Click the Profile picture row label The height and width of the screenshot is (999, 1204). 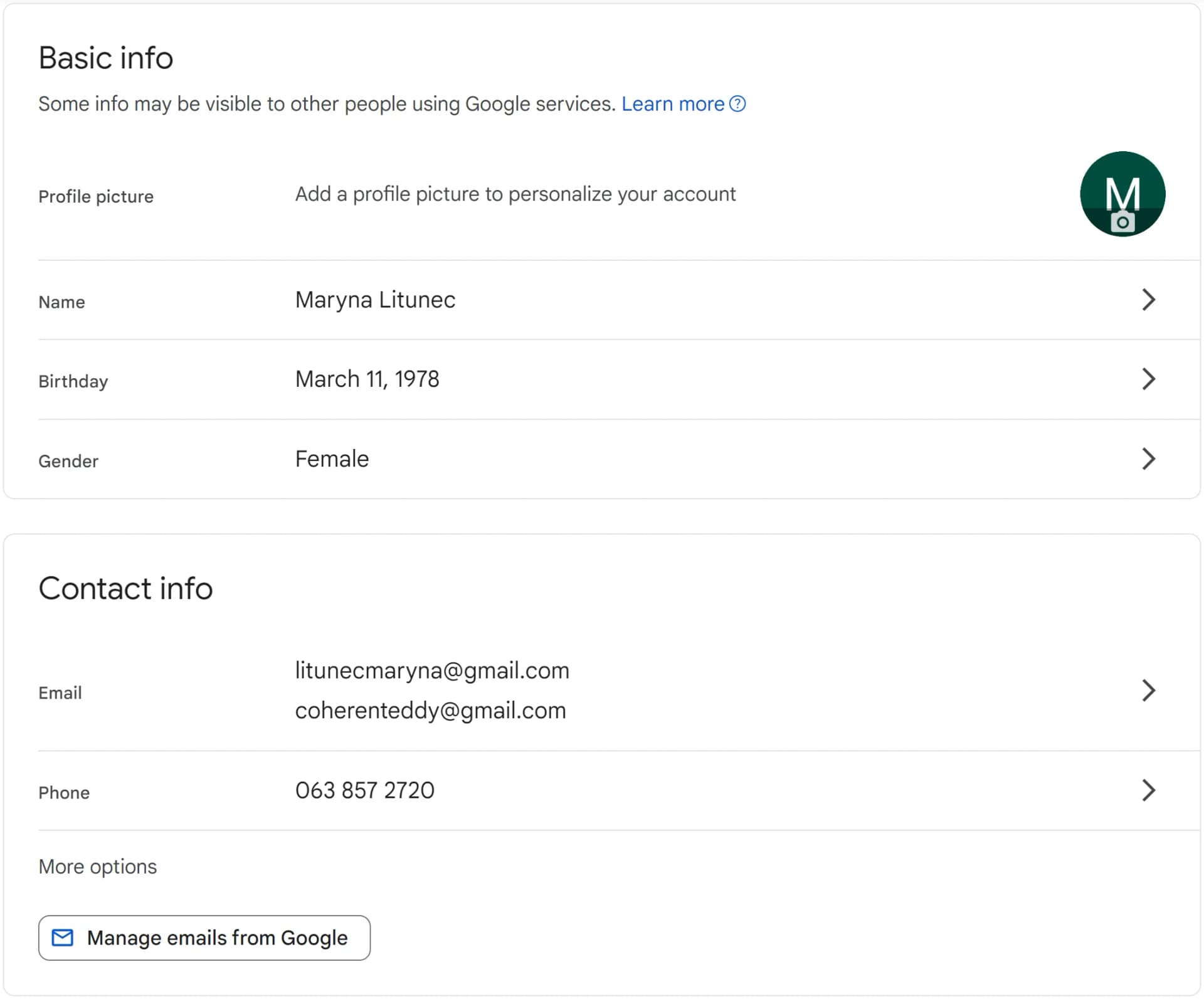point(96,196)
